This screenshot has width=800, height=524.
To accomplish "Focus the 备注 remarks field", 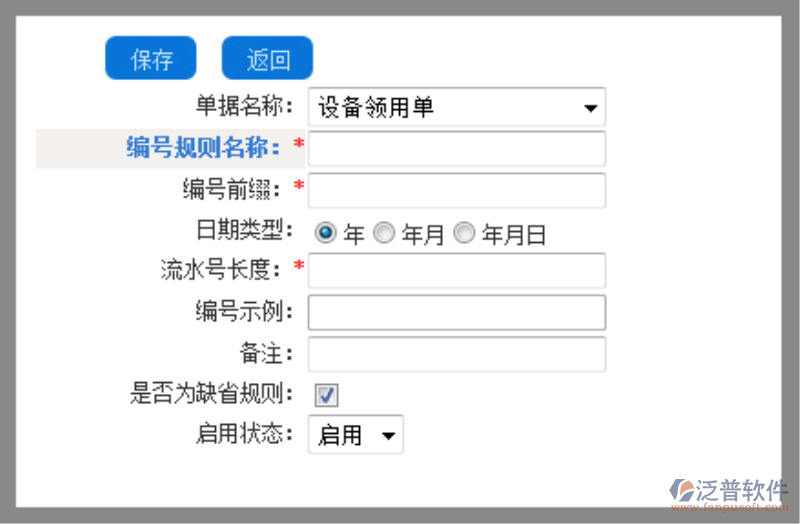I will tap(457, 354).
